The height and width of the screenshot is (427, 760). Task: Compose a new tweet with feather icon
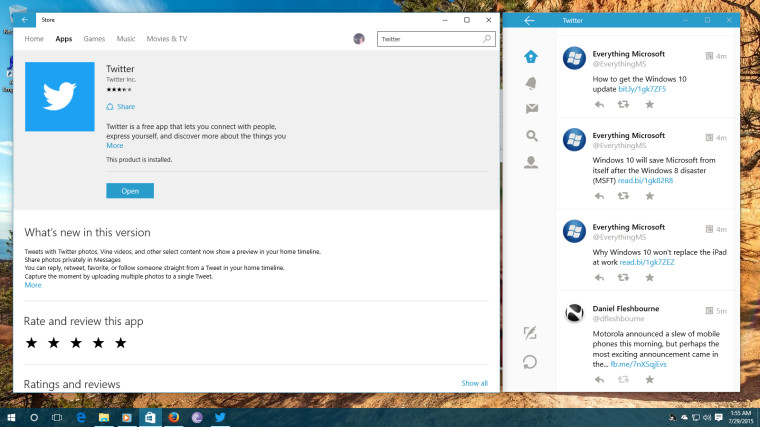pyautogui.click(x=530, y=333)
